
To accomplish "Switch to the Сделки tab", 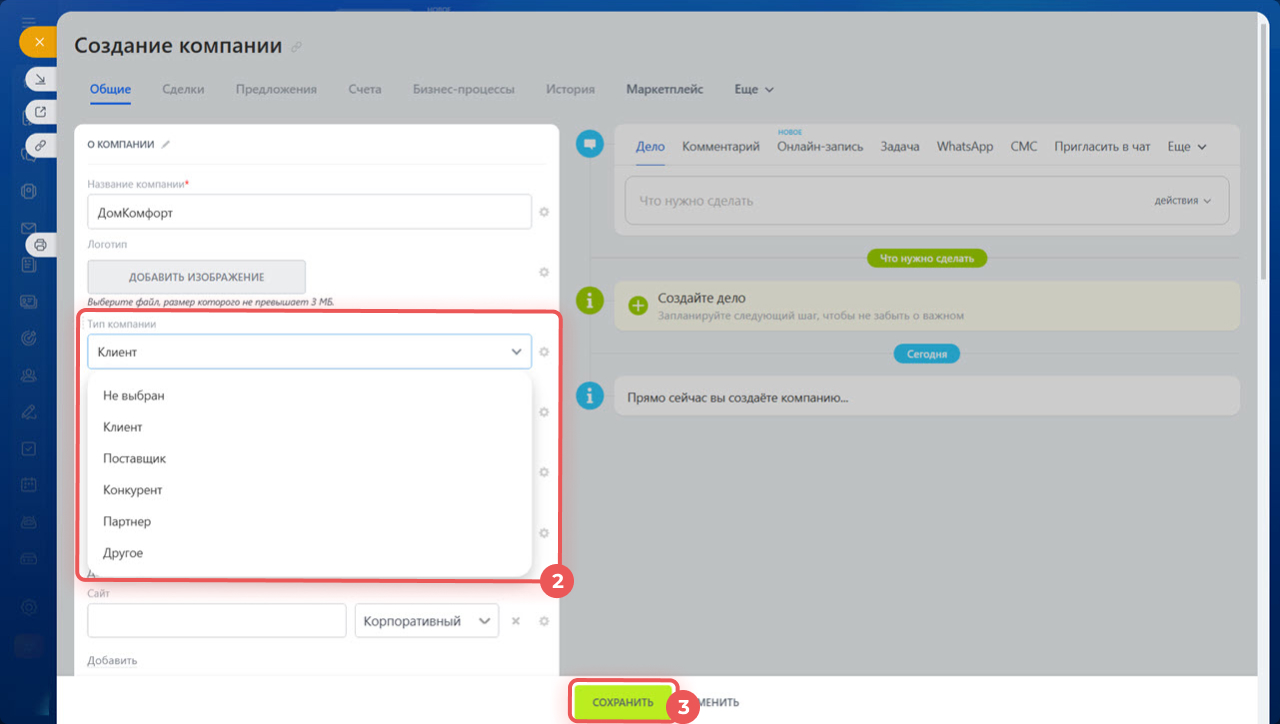I will pyautogui.click(x=183, y=89).
